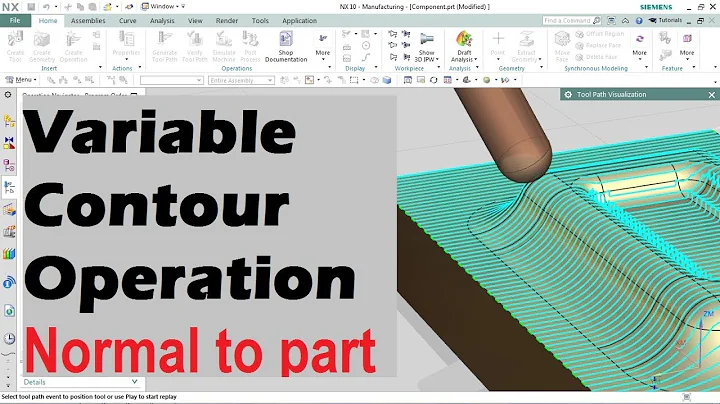
Task: Open the empty selection filter dropdown
Action: tap(172, 80)
